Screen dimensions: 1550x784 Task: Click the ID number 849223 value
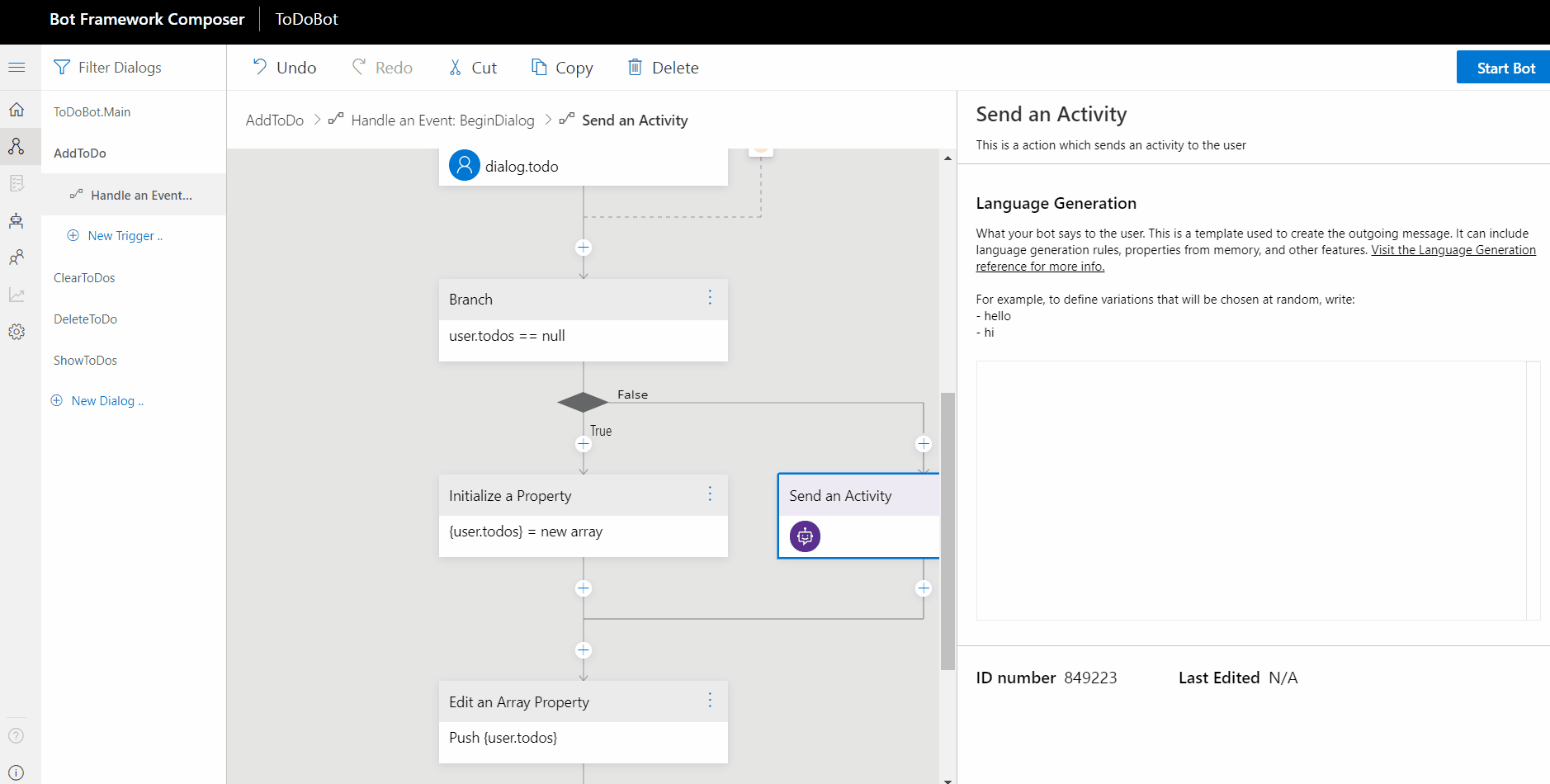click(x=1090, y=678)
